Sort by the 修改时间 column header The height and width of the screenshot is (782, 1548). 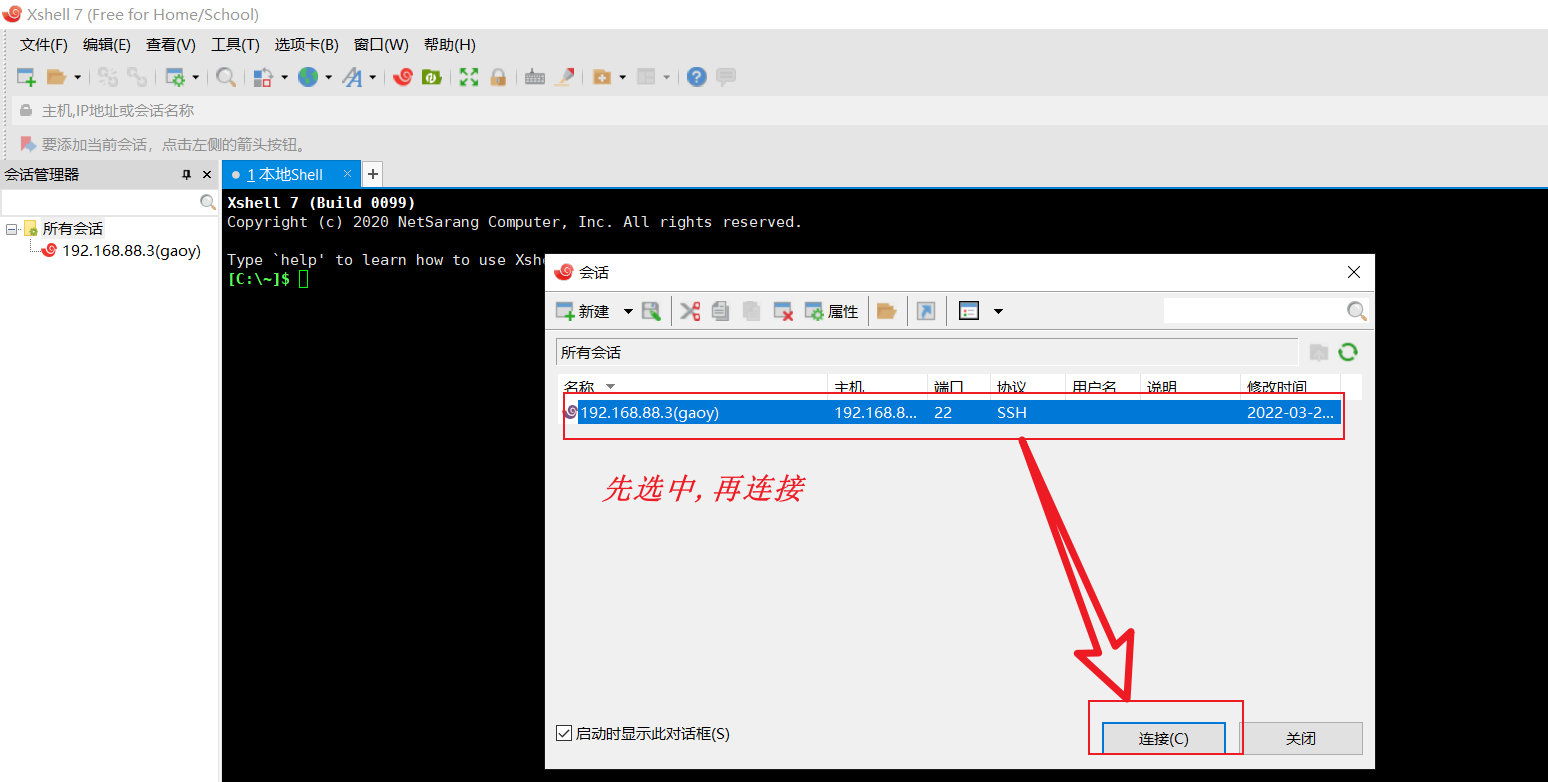point(1290,387)
